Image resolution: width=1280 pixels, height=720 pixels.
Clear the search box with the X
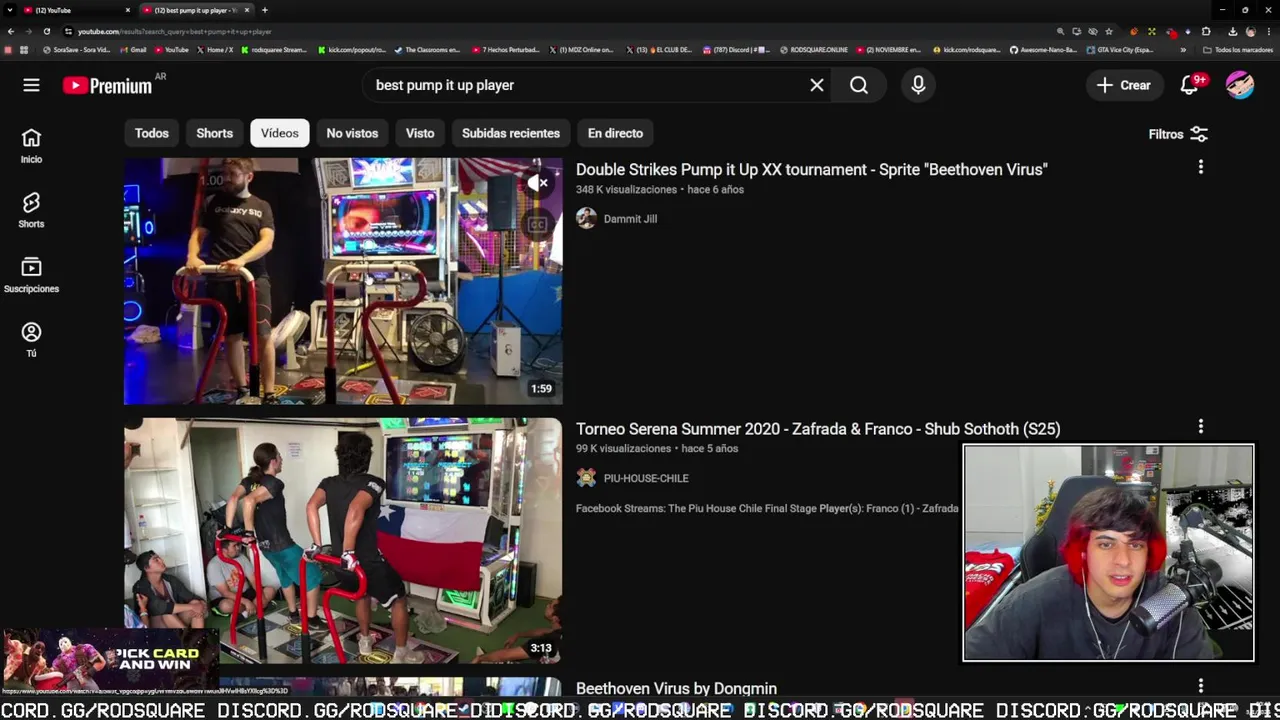(x=817, y=85)
